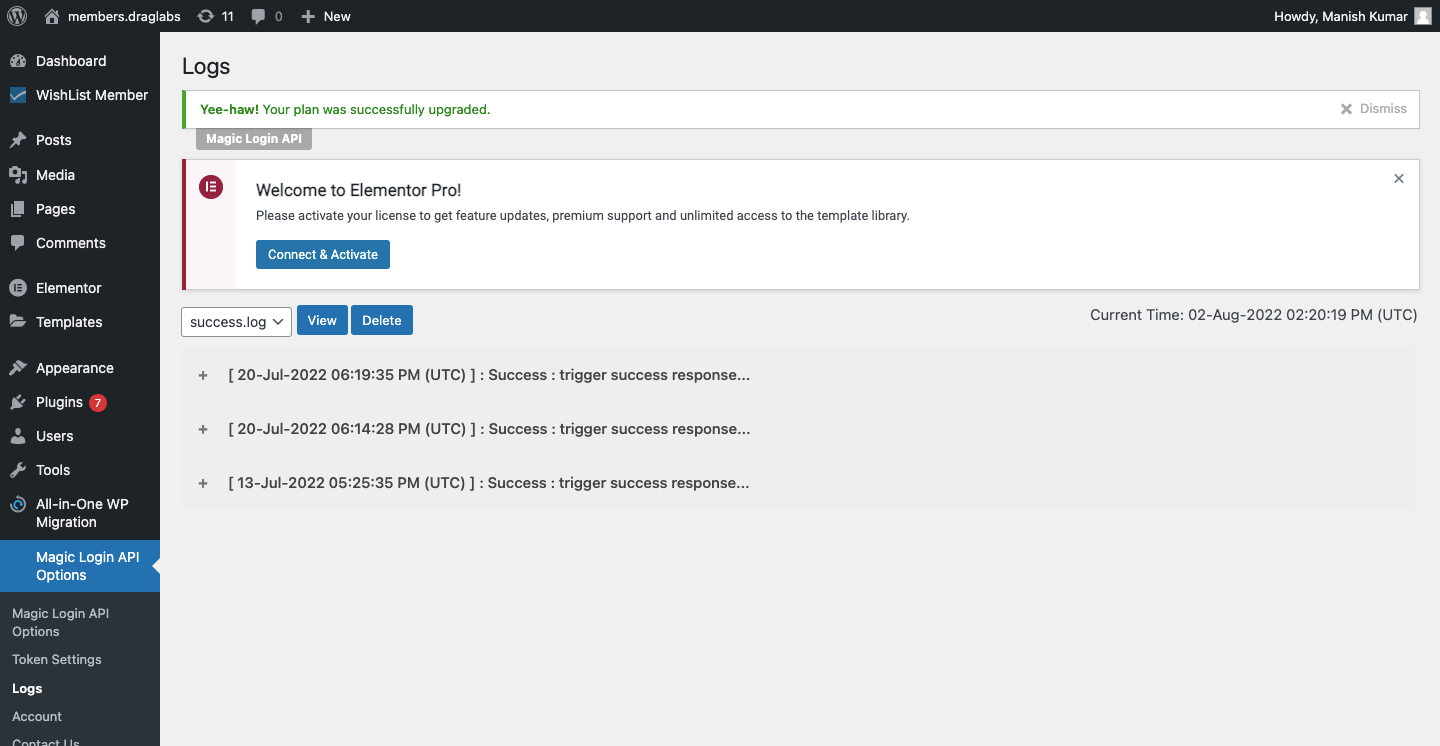
Task: Close the Elementor Pro welcome notice
Action: 1399,178
